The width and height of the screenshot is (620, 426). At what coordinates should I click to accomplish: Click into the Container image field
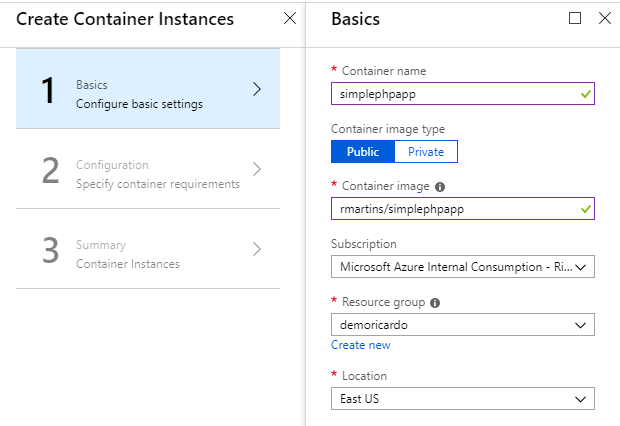463,208
